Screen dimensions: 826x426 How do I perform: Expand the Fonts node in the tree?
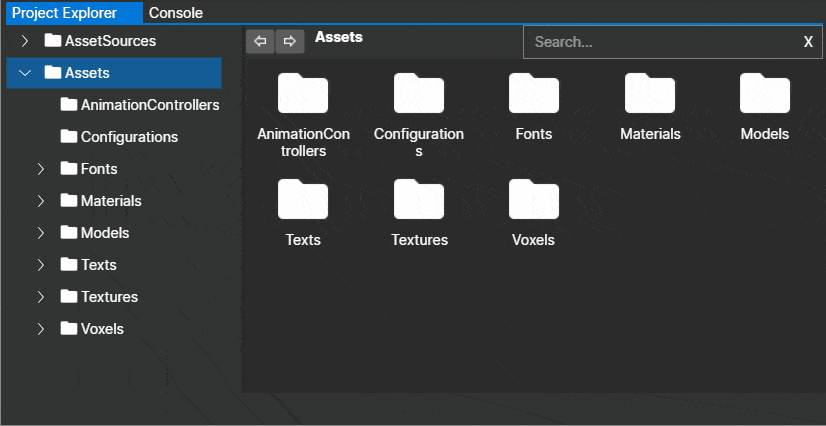[41, 169]
